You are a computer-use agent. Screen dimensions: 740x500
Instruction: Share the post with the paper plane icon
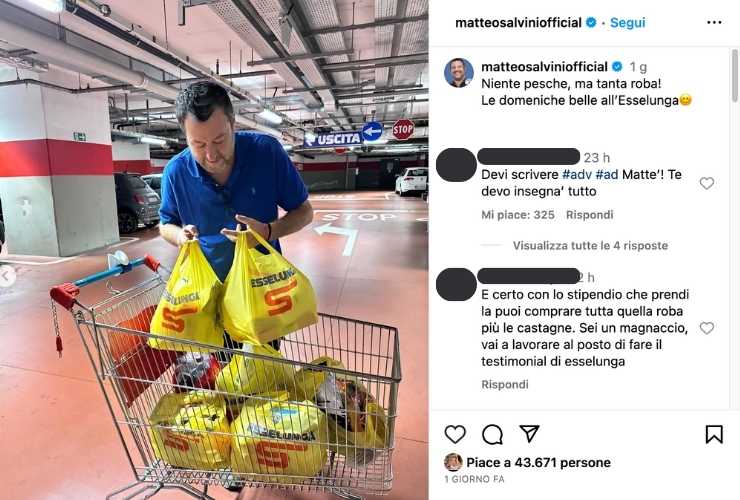529,434
